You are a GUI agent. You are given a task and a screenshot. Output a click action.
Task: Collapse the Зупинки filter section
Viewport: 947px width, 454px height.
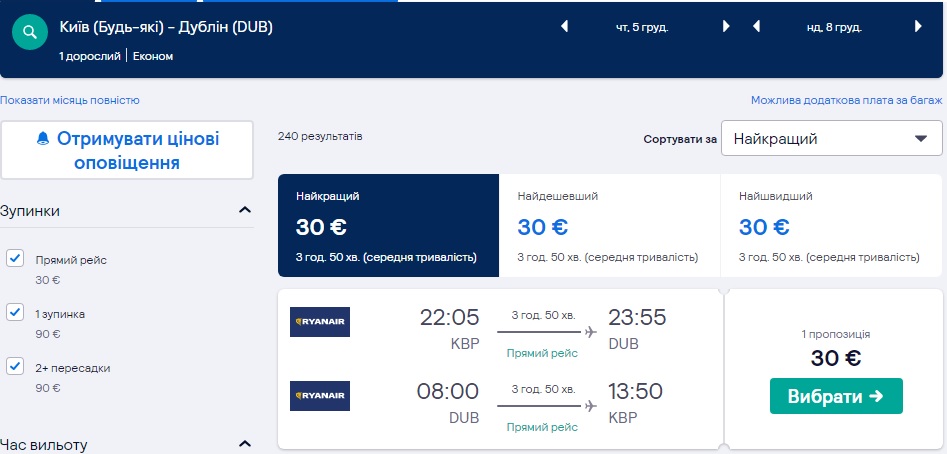point(244,210)
